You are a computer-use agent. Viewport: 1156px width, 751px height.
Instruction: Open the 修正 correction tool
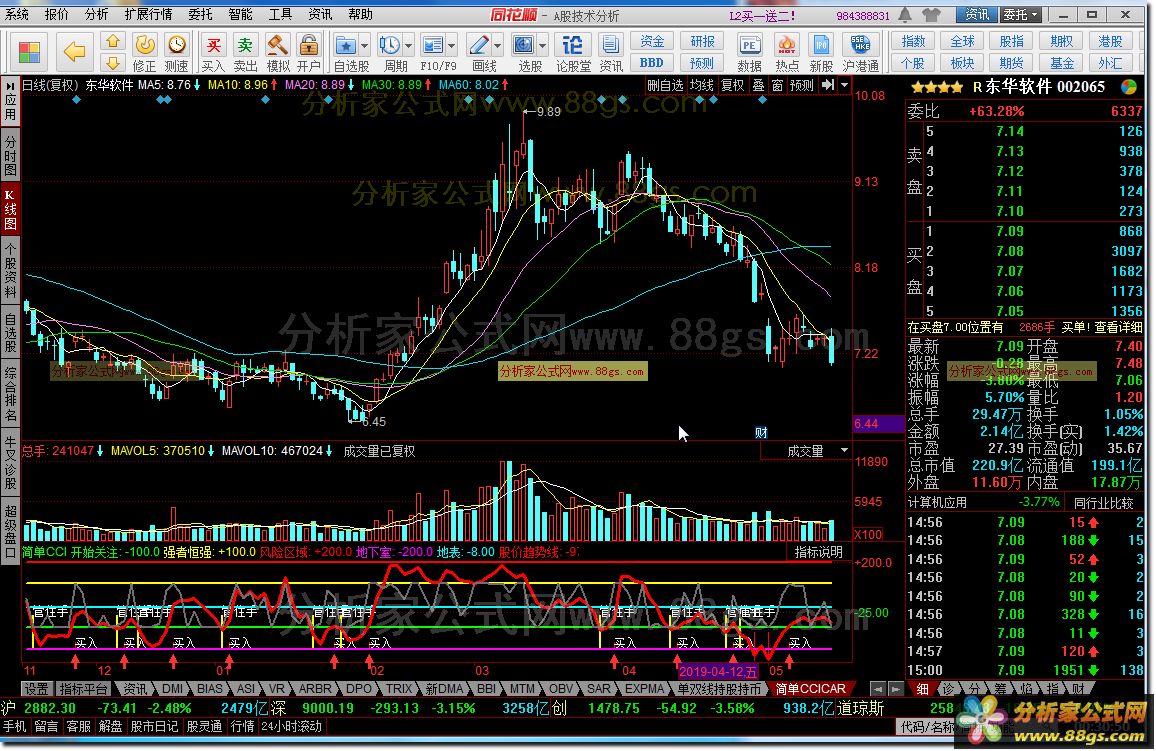[144, 53]
